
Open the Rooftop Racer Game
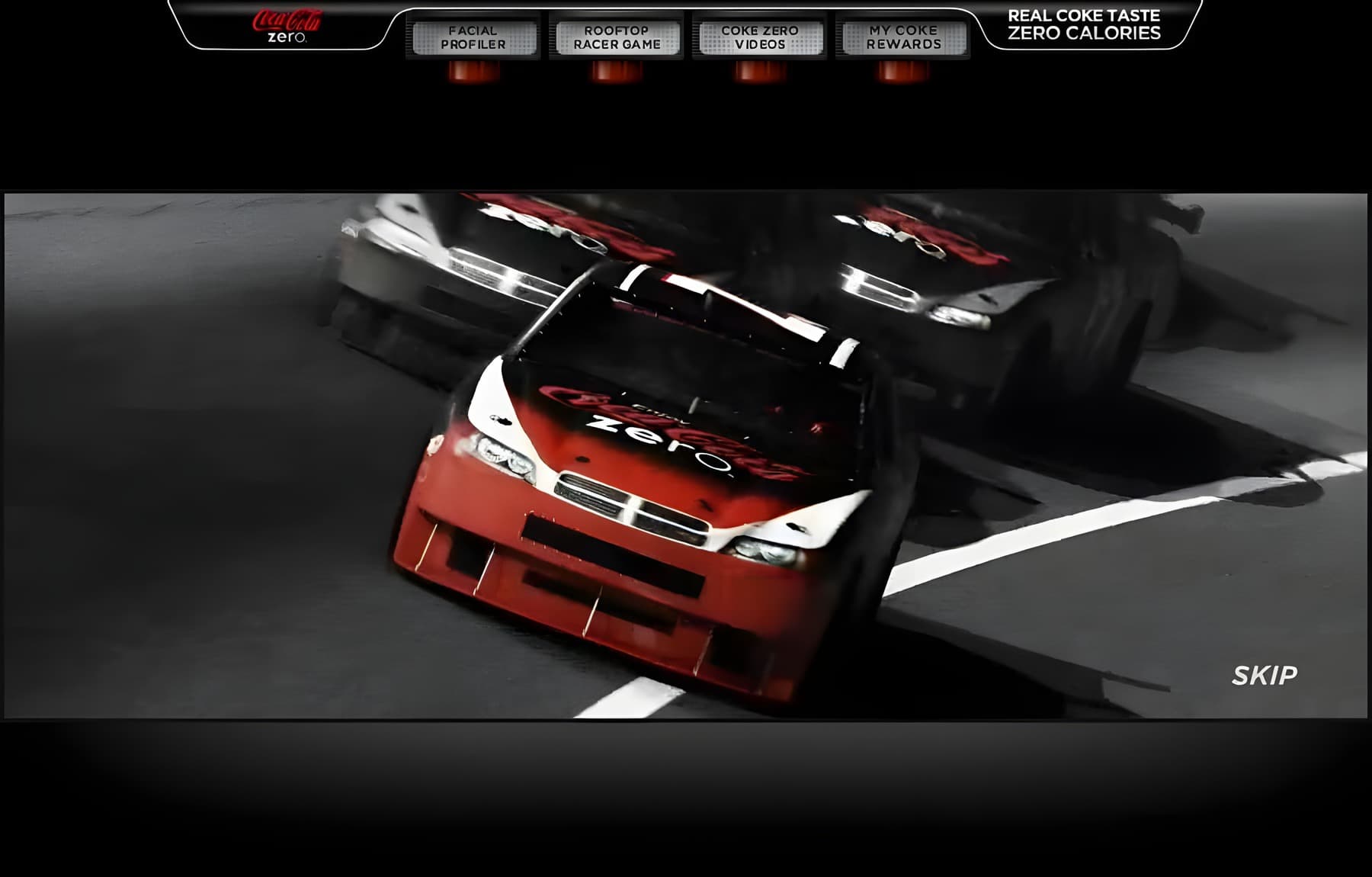617,37
